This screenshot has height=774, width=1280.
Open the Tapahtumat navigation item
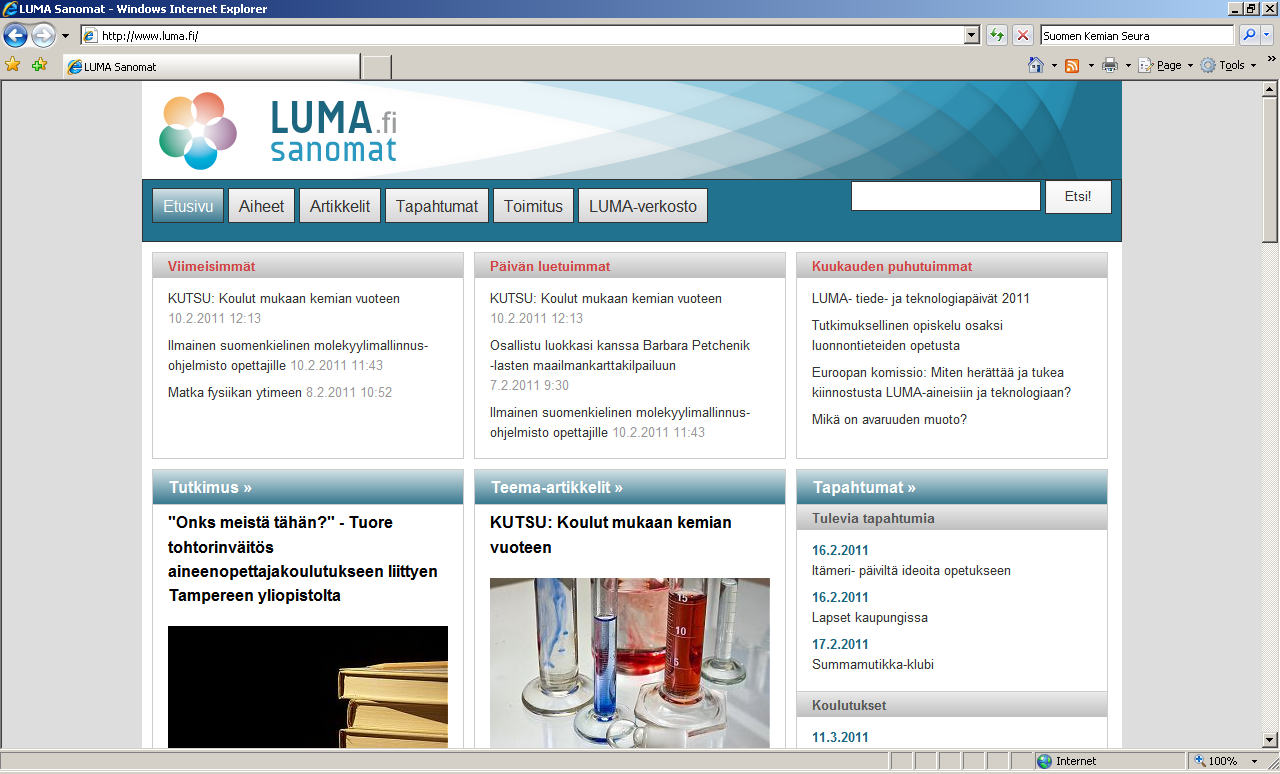tap(437, 206)
